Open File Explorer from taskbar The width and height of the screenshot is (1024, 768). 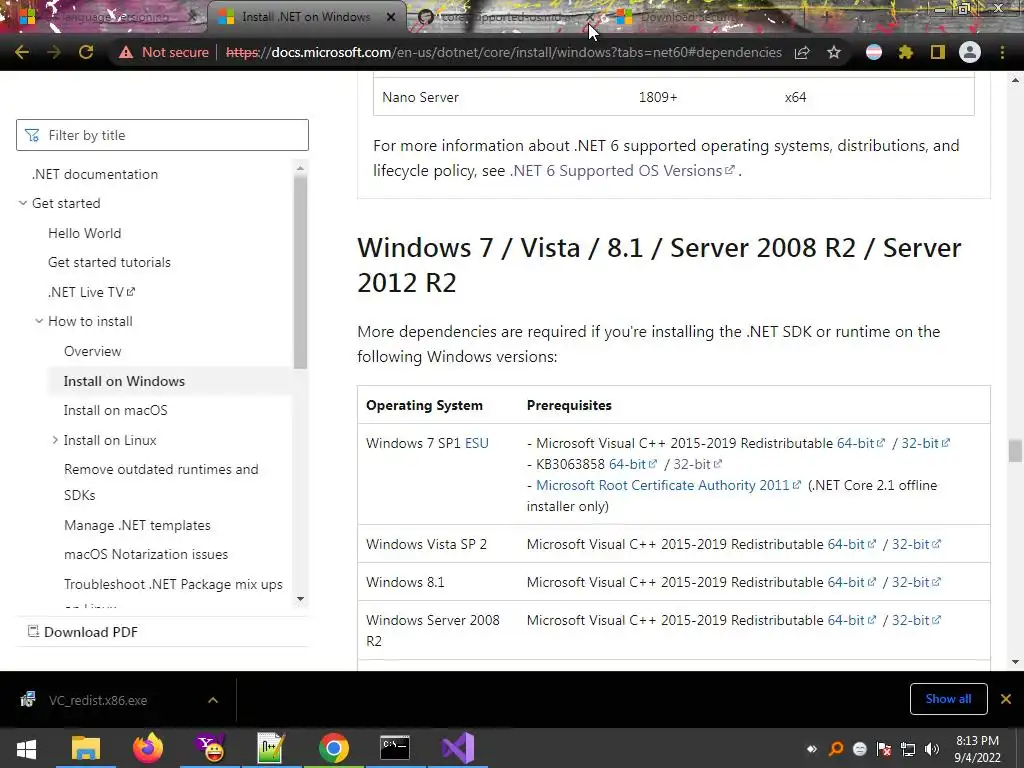[86, 748]
